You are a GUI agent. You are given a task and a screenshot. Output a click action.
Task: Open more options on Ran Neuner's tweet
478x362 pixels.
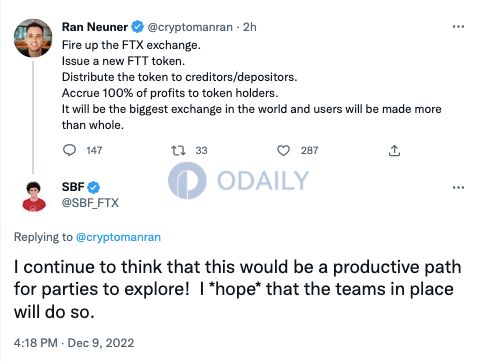tap(458, 27)
